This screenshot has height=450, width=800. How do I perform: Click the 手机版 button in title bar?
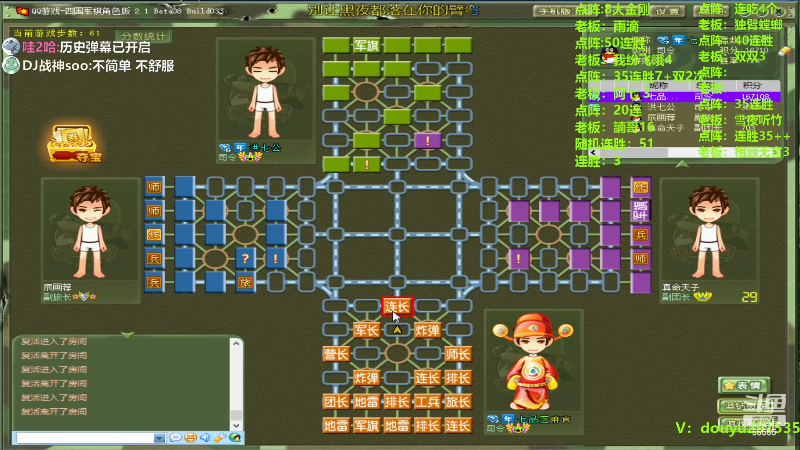point(554,11)
